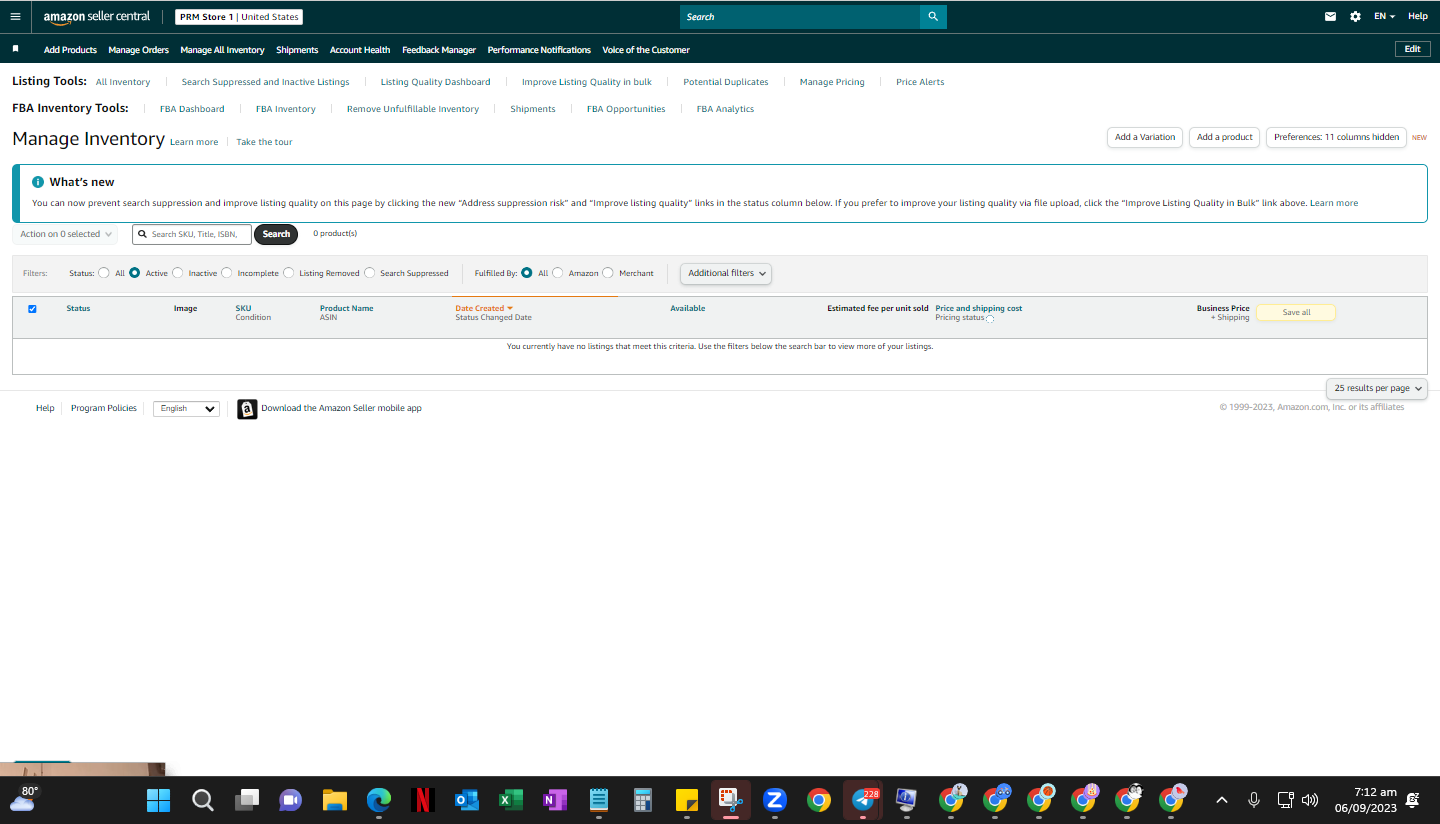
Task: Open Voice of the Customer
Action: (x=645, y=50)
